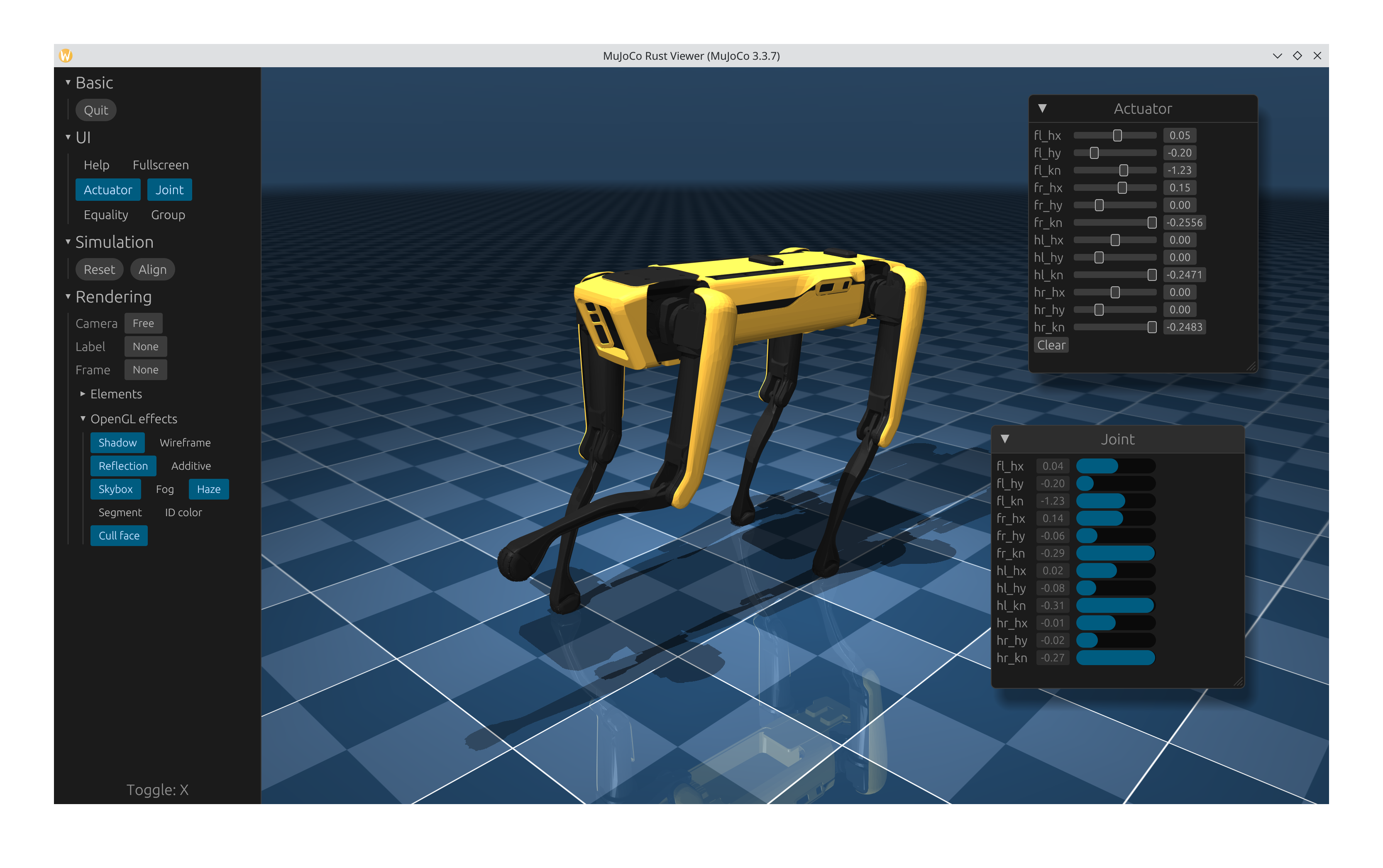This screenshot has height=868, width=1383.
Task: Click the fr_hx actuator slider
Action: (x=1115, y=188)
